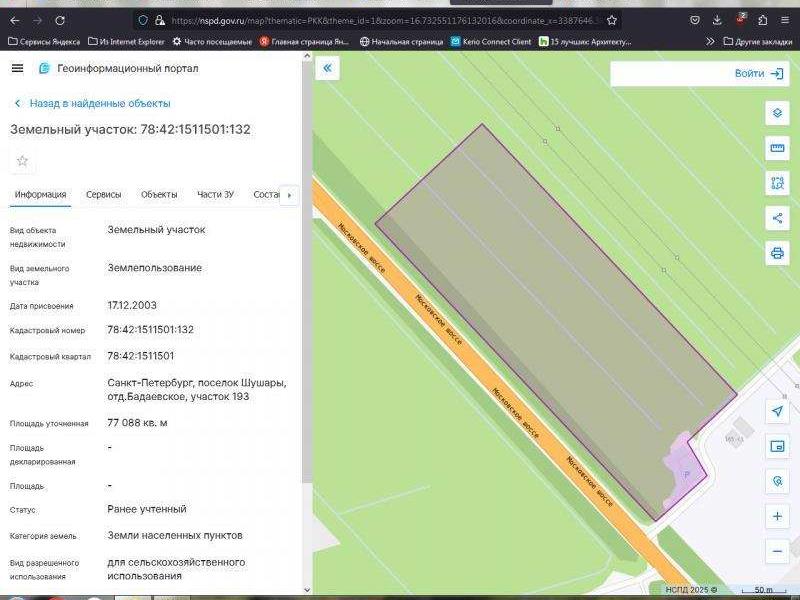Reload the page in browser

tap(60, 20)
